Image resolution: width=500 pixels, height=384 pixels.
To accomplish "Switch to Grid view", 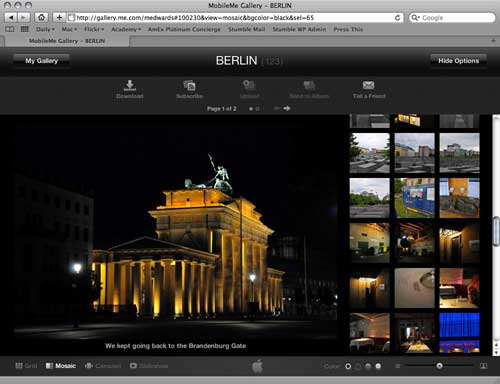I will pos(26,366).
